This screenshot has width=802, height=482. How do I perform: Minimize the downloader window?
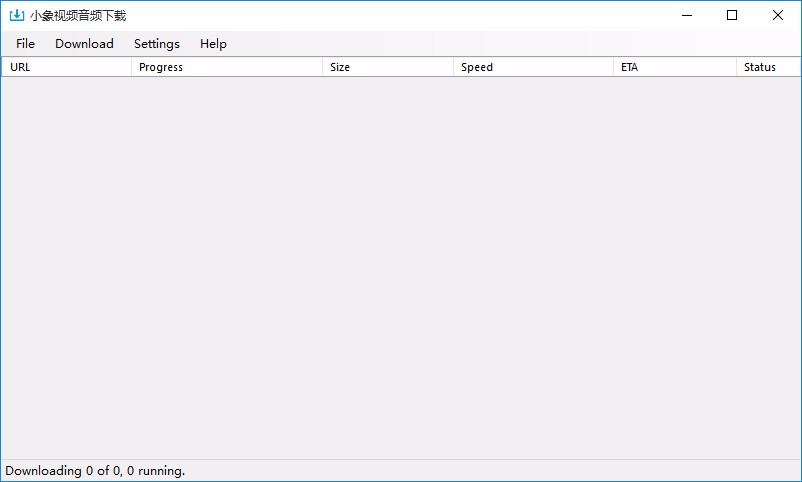pyautogui.click(x=687, y=15)
